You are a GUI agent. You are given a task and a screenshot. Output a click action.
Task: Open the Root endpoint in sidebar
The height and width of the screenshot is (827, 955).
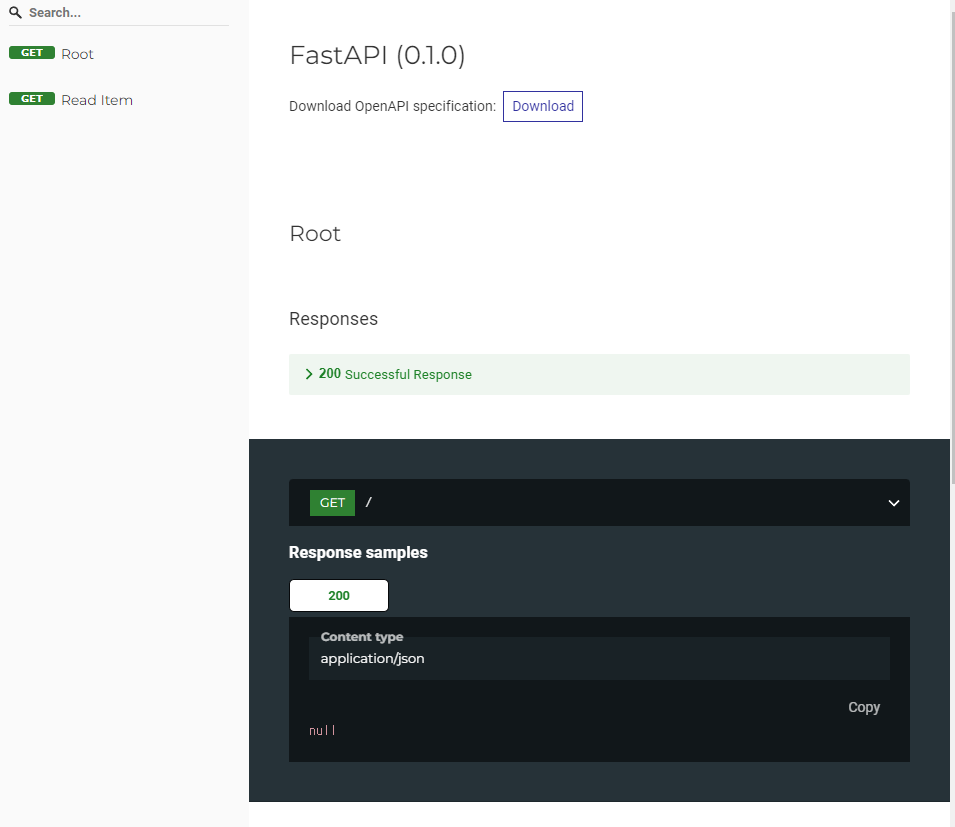(77, 54)
